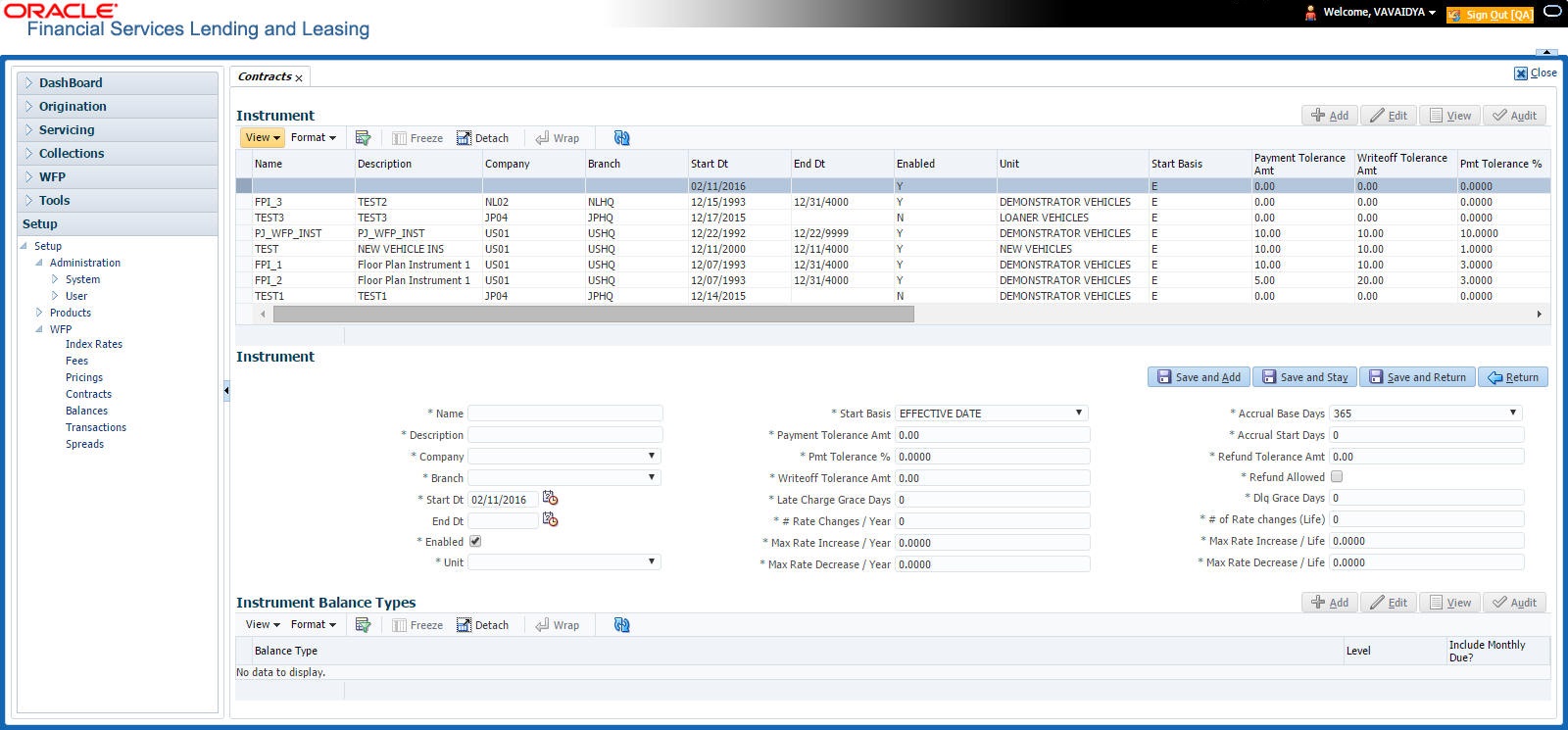1568x730 pixels.
Task: Expand the DashBoard navigation section
Action: pos(118,83)
